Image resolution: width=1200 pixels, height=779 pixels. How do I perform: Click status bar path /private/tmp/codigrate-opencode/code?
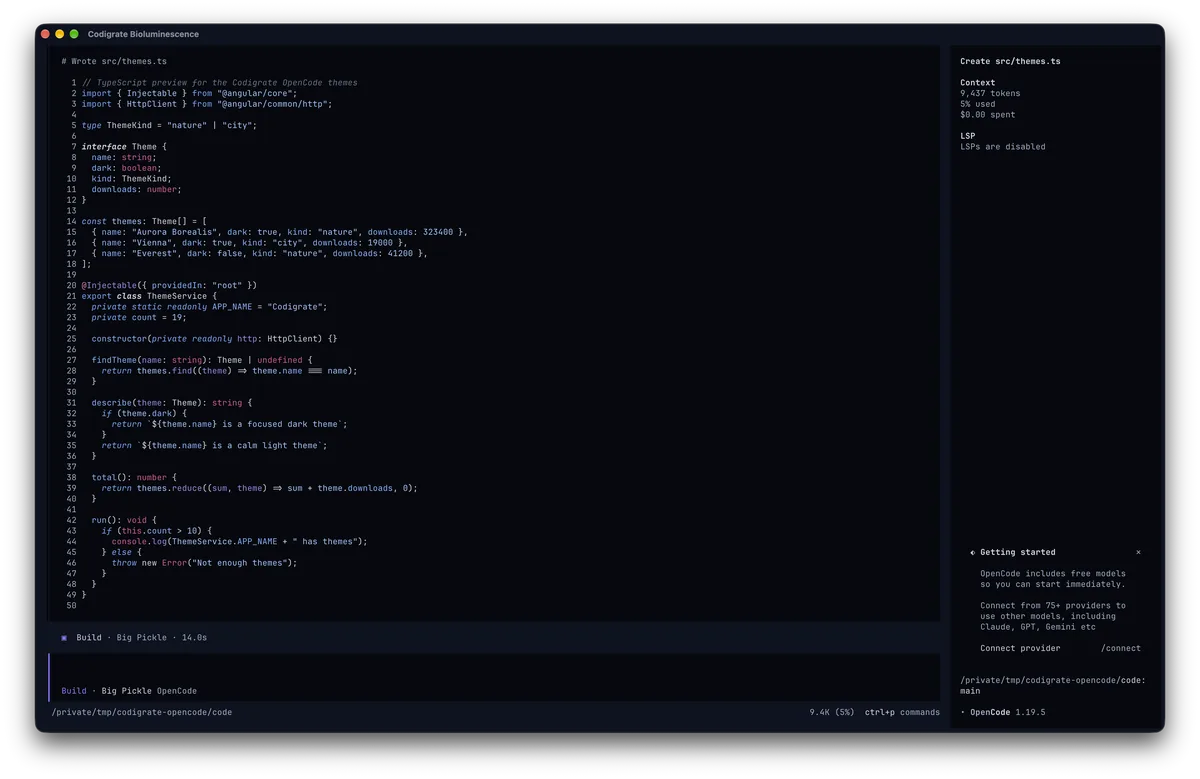[x=142, y=712]
